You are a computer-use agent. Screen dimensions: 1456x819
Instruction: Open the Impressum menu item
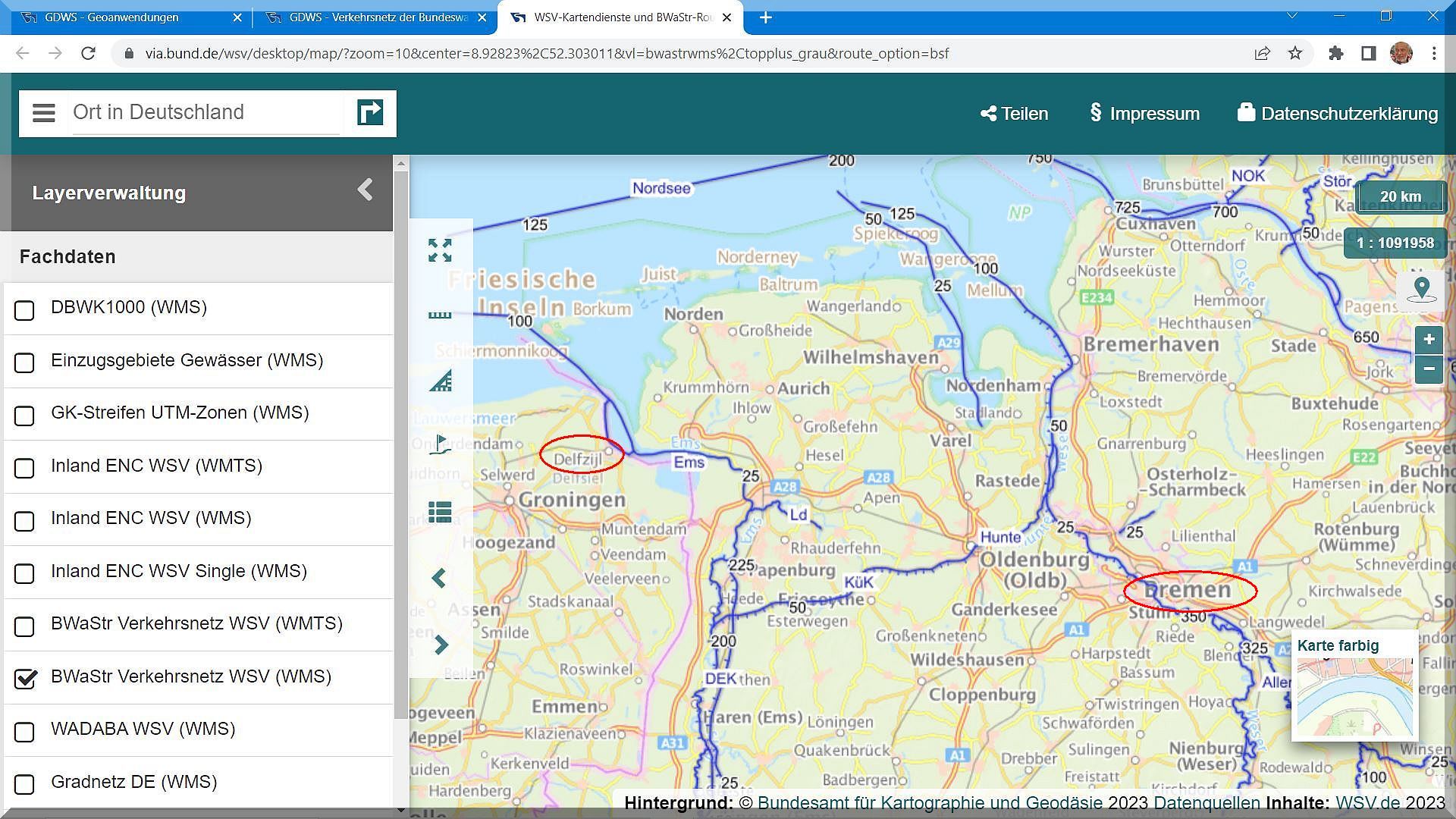(x=1145, y=114)
